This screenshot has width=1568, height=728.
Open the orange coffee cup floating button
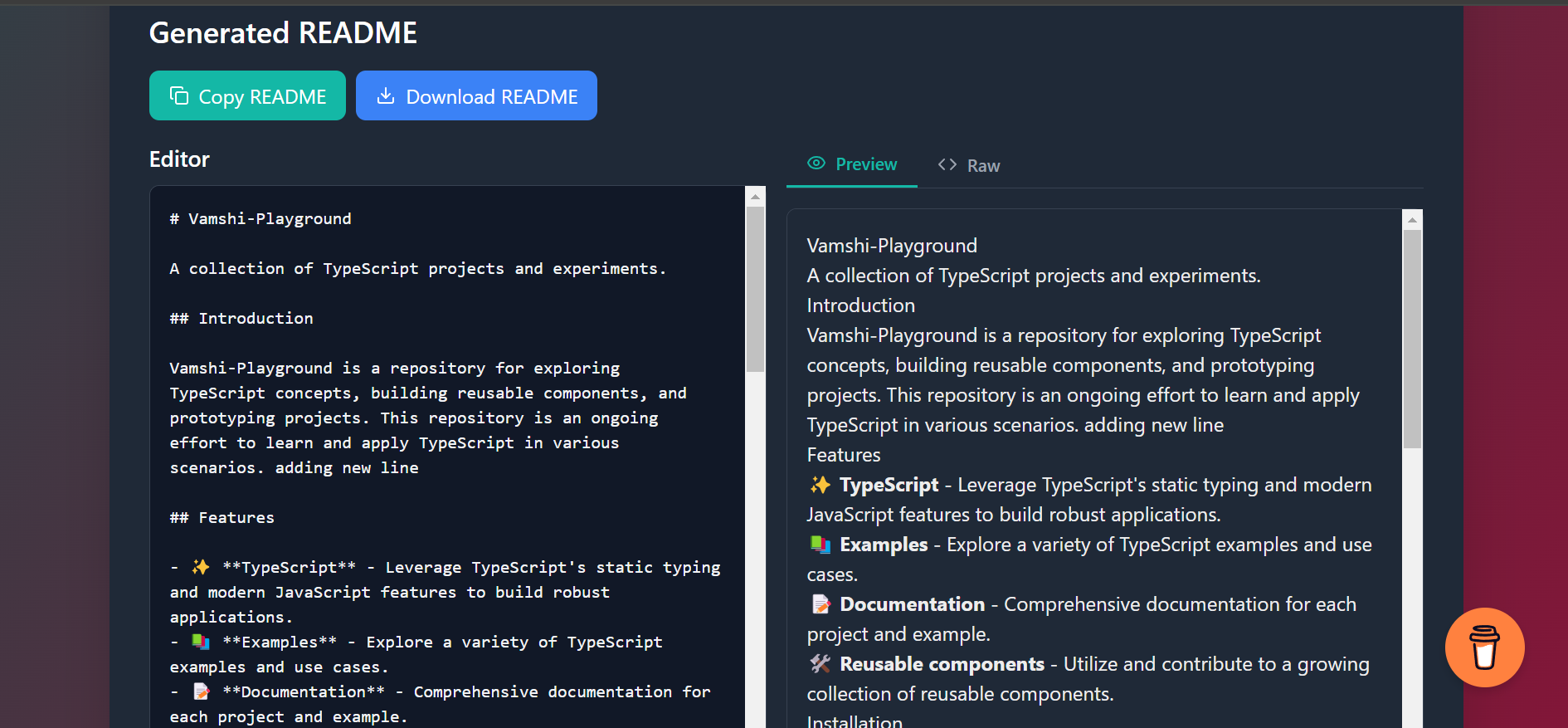point(1484,647)
